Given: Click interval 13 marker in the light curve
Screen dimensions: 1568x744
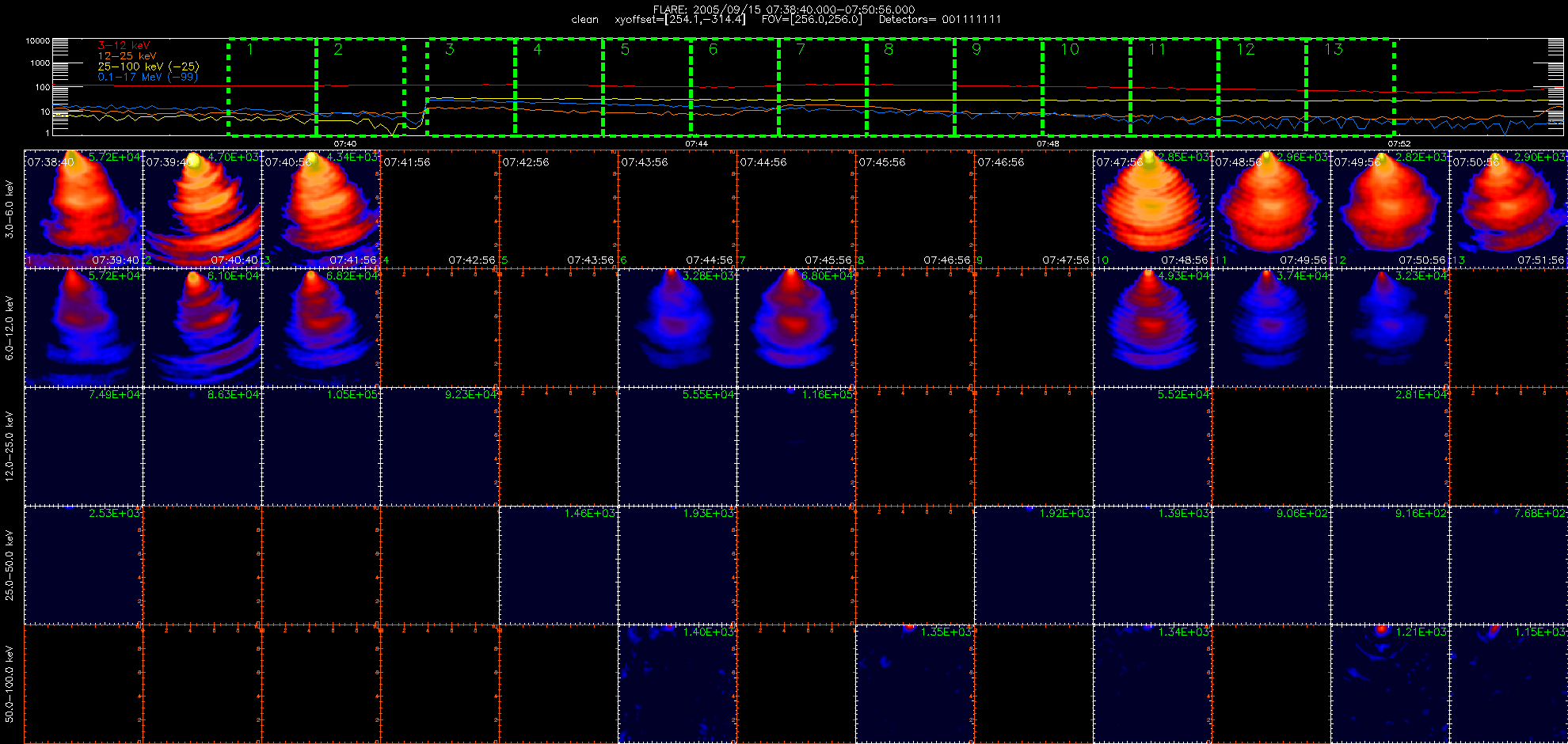Looking at the screenshot, I should [x=1334, y=50].
